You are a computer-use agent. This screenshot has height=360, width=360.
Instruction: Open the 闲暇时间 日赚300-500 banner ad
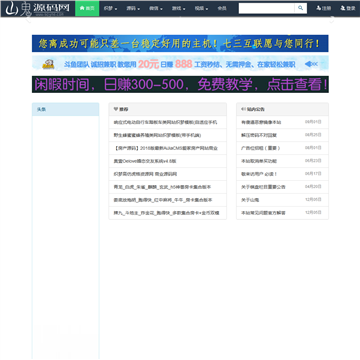[180, 84]
